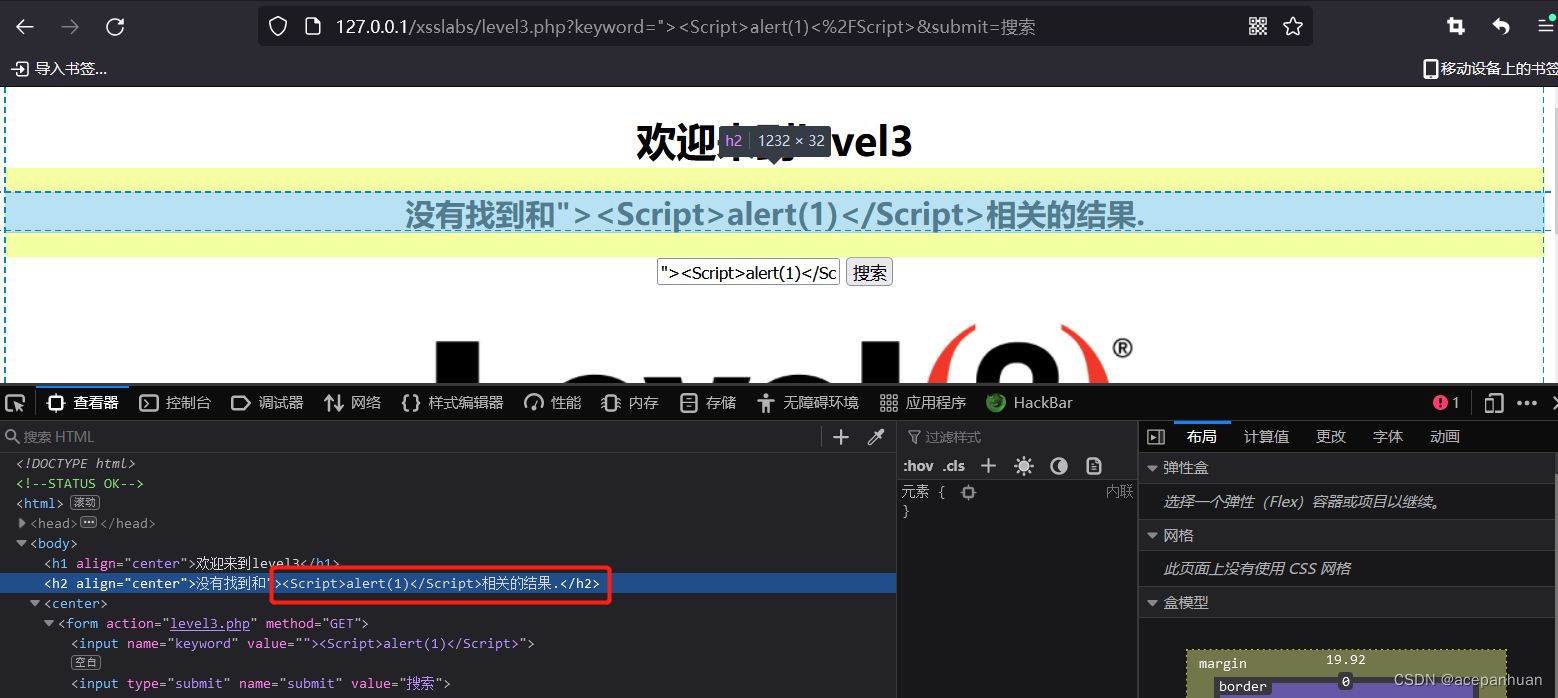Grab a color with the eyedropper

[876, 437]
